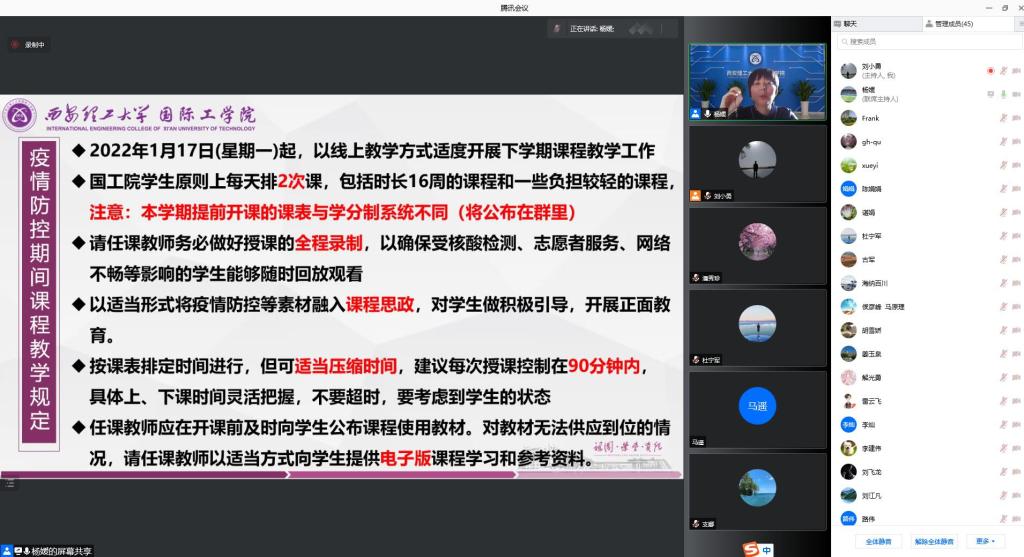Click 解除全体静音 to unmute everyone
1024x557 pixels.
click(x=934, y=541)
